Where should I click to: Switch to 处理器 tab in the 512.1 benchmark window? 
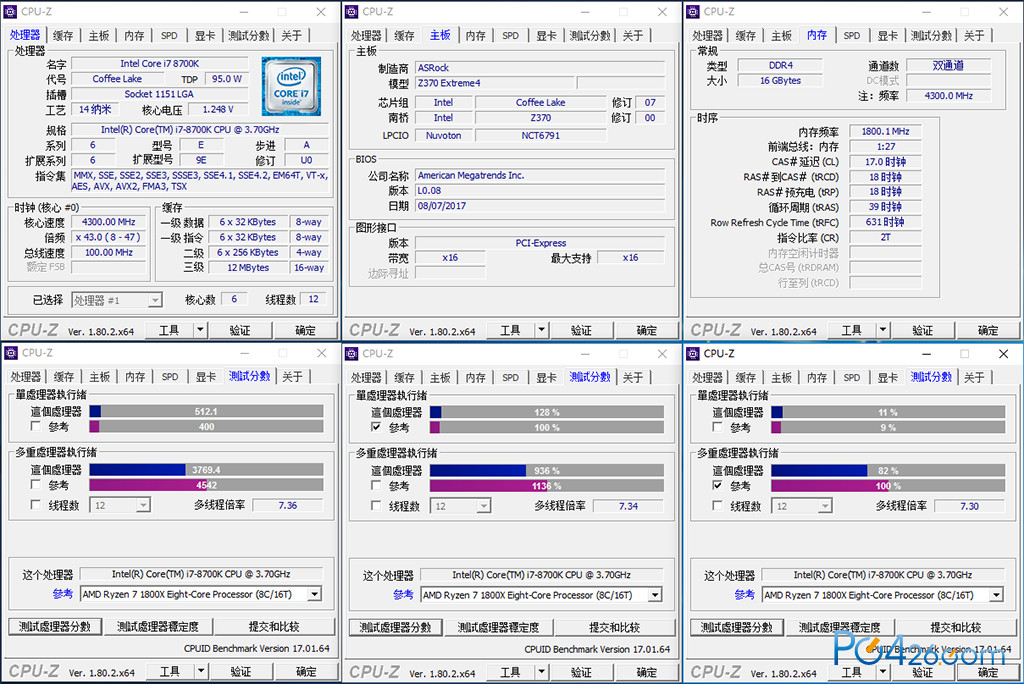click(x=25, y=377)
